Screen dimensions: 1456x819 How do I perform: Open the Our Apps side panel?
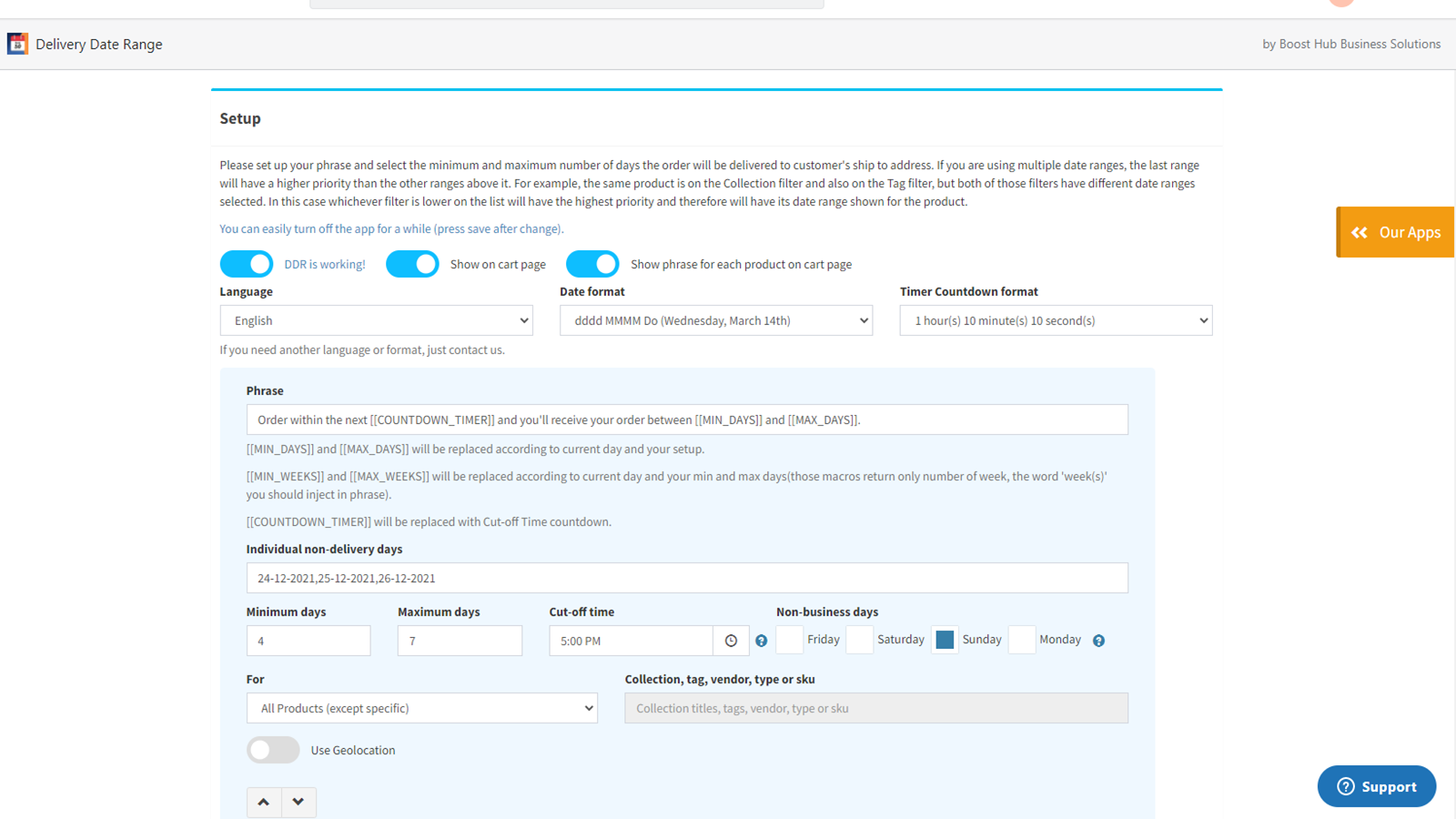pyautogui.click(x=1395, y=232)
